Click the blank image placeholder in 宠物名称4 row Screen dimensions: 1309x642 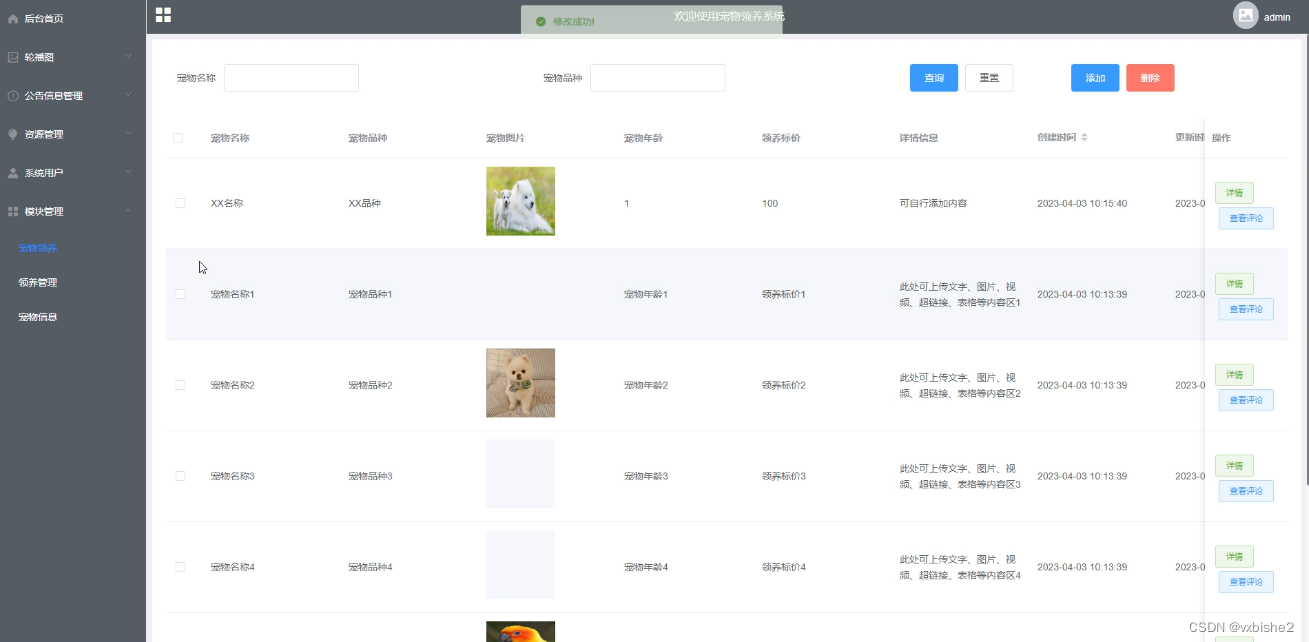pos(520,565)
